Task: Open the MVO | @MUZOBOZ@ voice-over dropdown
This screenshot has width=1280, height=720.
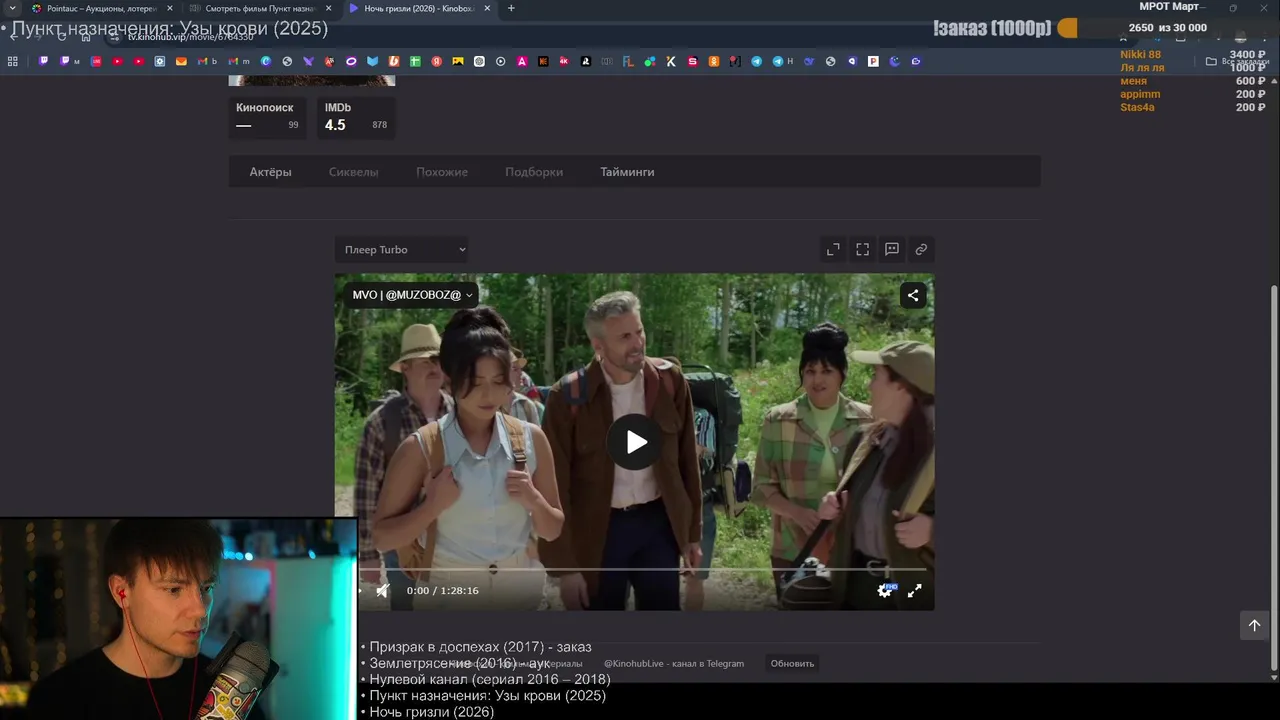Action: (x=412, y=295)
